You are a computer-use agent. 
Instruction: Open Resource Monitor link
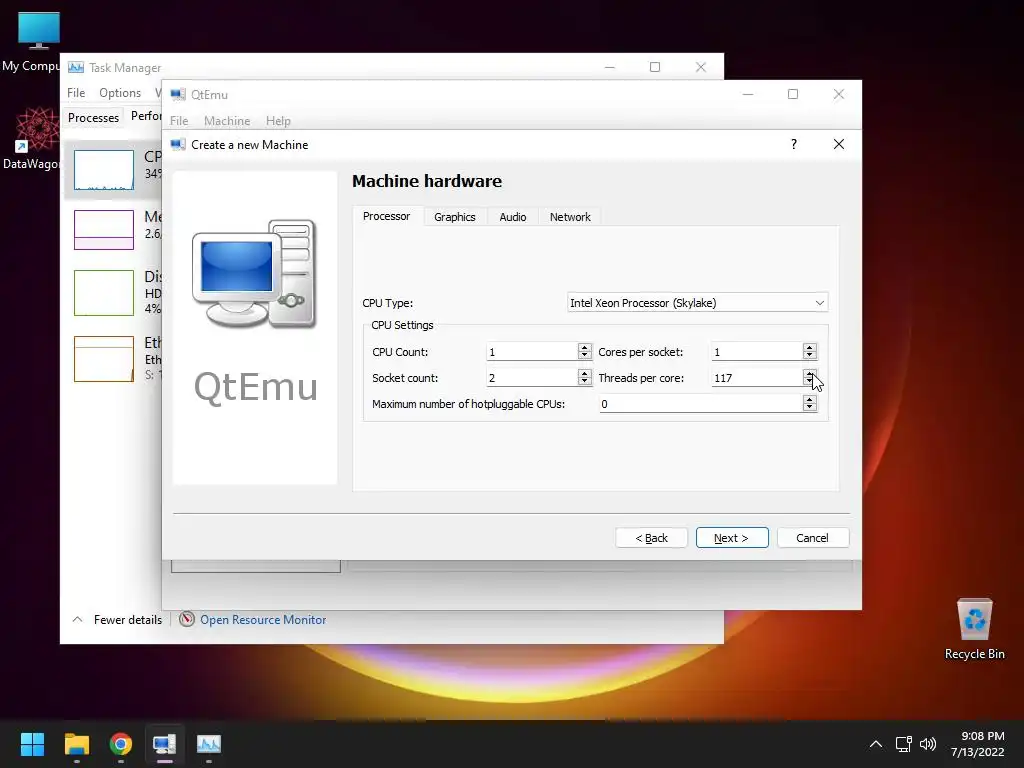point(263,619)
